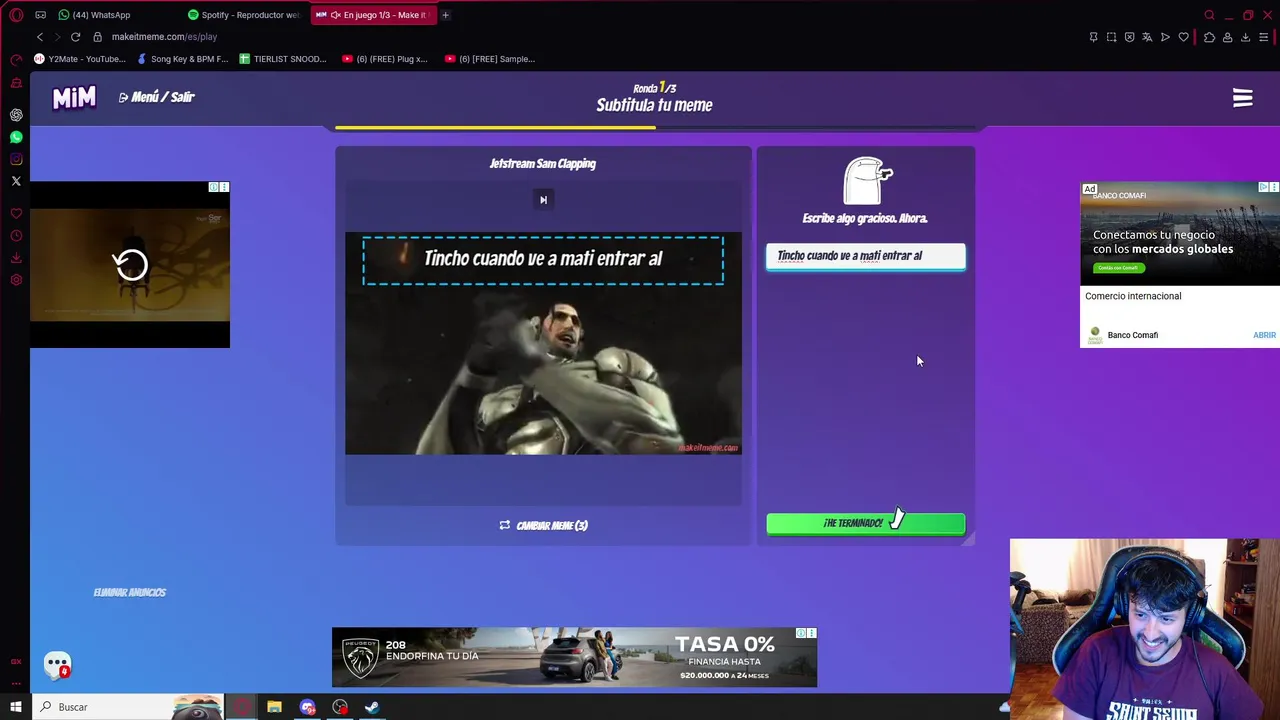Image resolution: width=1280 pixels, height=720 pixels.
Task: Go back with the browser back arrow
Action: [x=40, y=37]
